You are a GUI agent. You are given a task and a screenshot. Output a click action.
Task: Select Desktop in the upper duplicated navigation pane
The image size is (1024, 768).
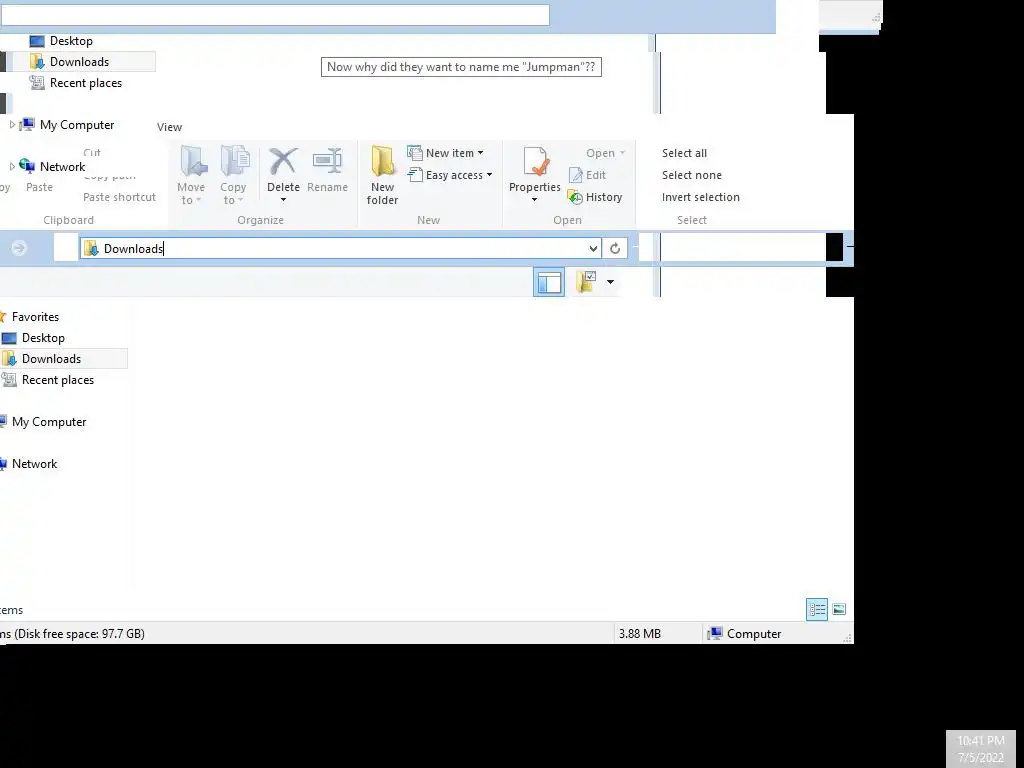coord(71,40)
